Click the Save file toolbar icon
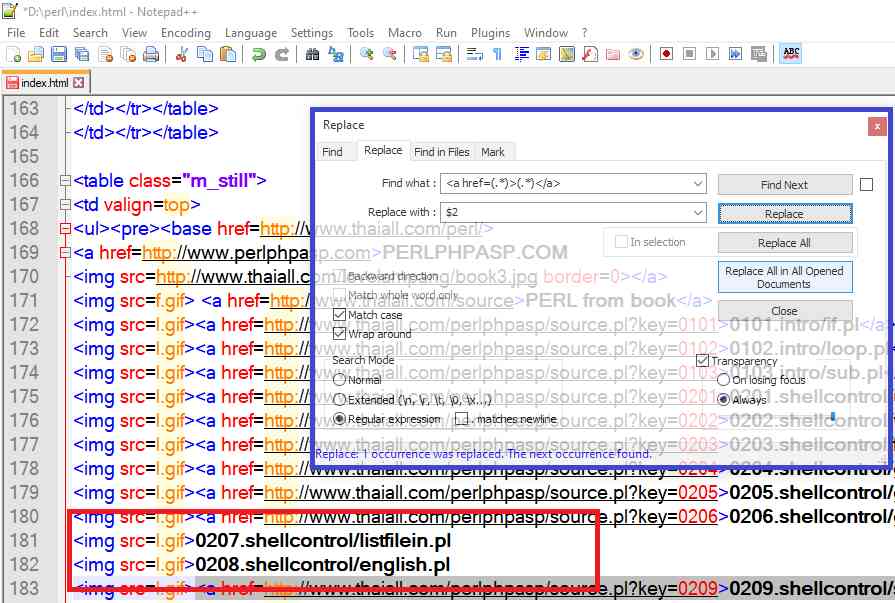895x603 pixels. pyautogui.click(x=59, y=54)
